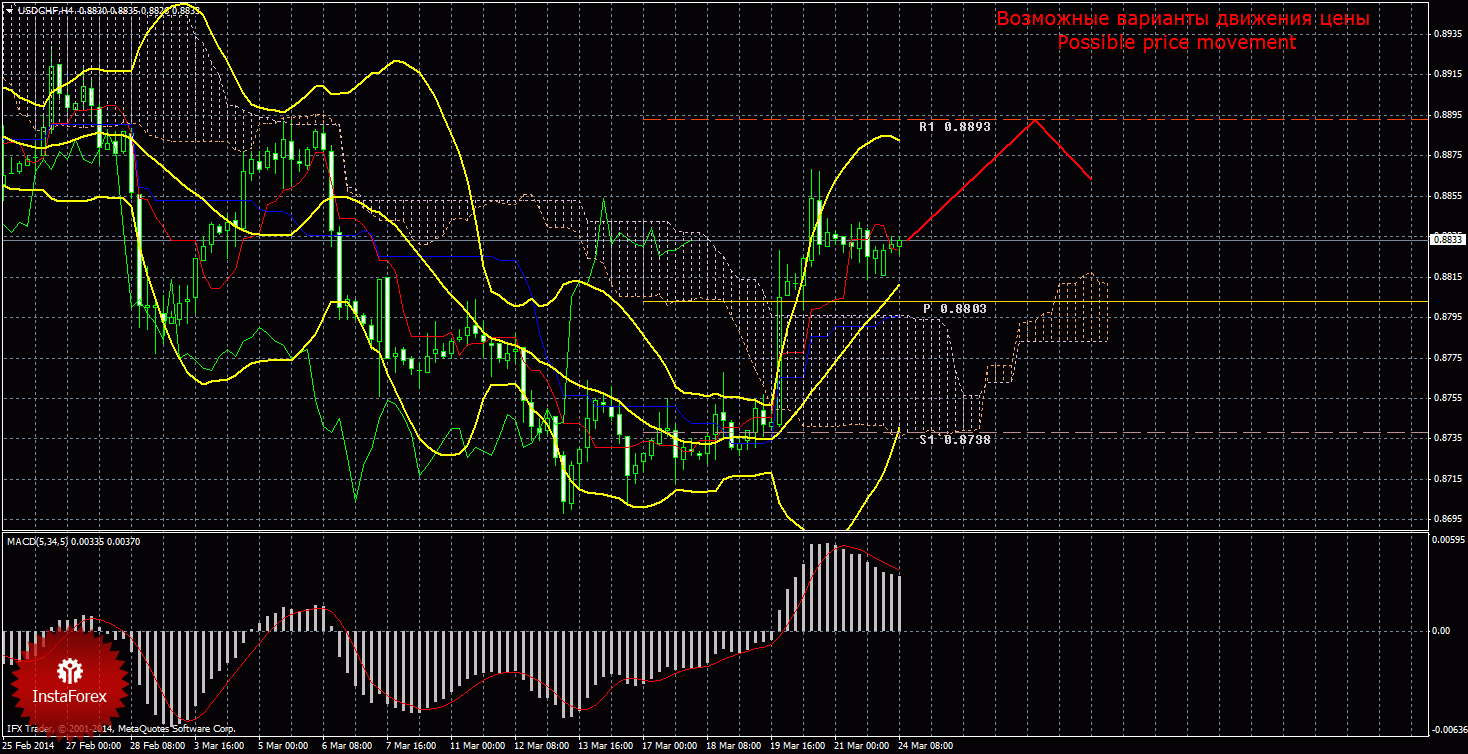Click the 11 Mar 00:00 time label
The image size is (1468, 754).
click(x=478, y=746)
